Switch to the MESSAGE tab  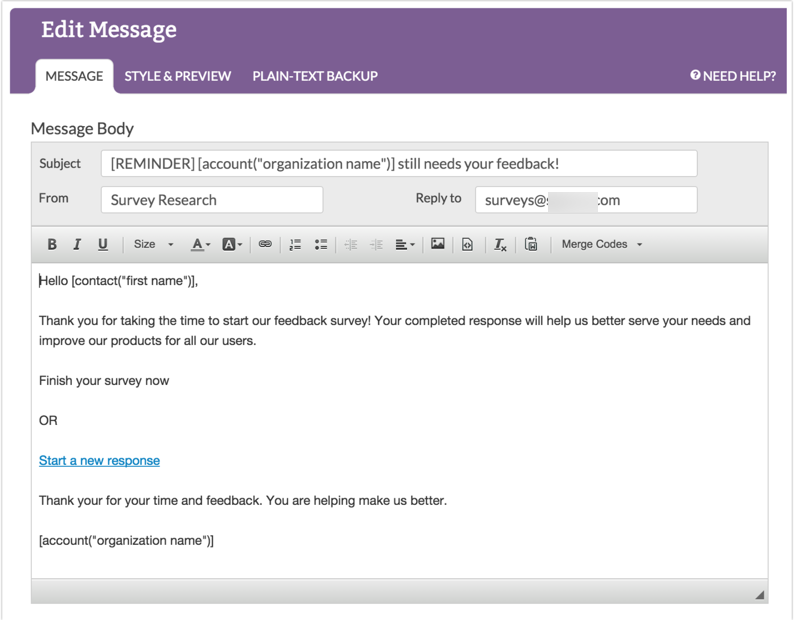(x=74, y=76)
